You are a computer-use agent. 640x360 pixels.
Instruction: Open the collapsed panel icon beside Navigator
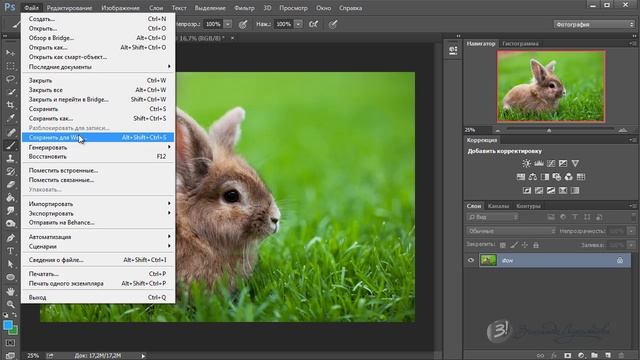pos(453,50)
